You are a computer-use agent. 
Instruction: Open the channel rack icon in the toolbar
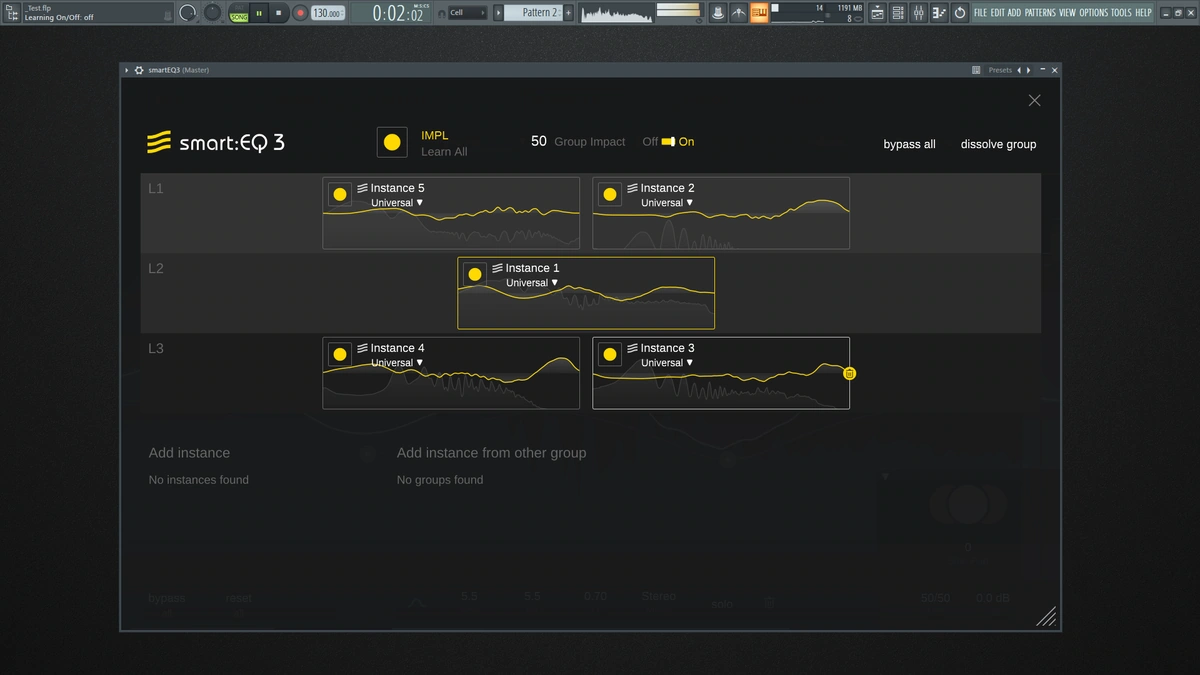tap(898, 13)
